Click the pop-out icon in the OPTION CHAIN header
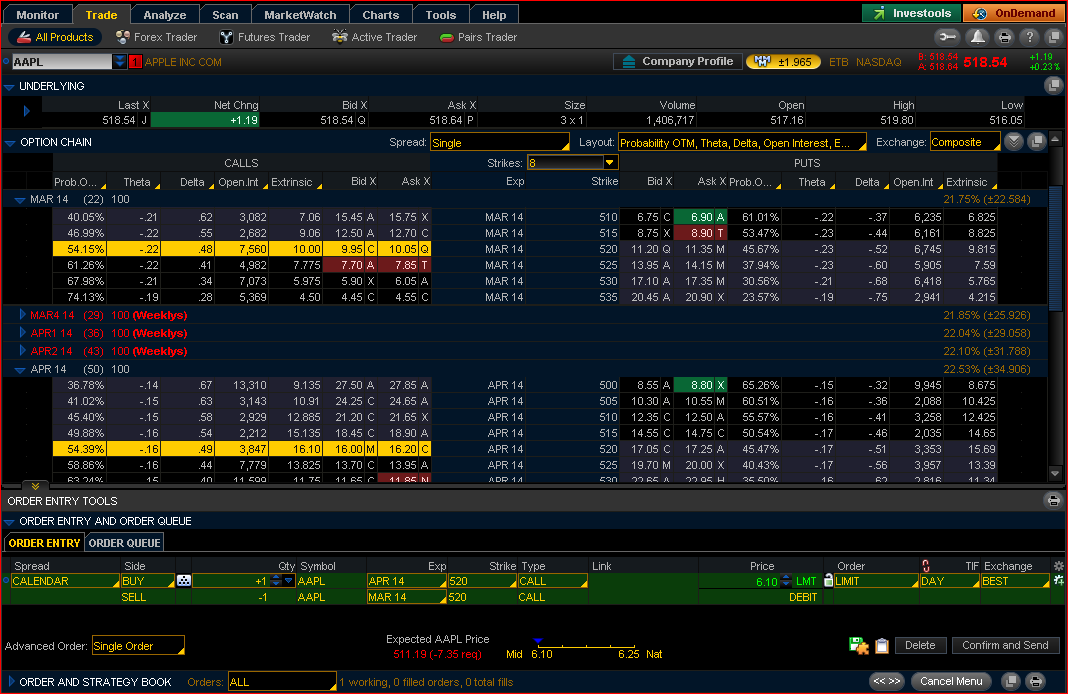This screenshot has height=694, width=1068. pyautogui.click(x=1036, y=142)
